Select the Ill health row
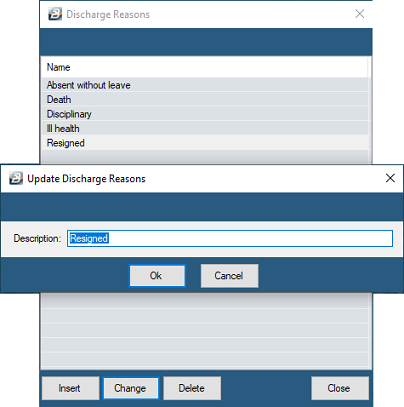The image size is (404, 407). tap(205, 128)
